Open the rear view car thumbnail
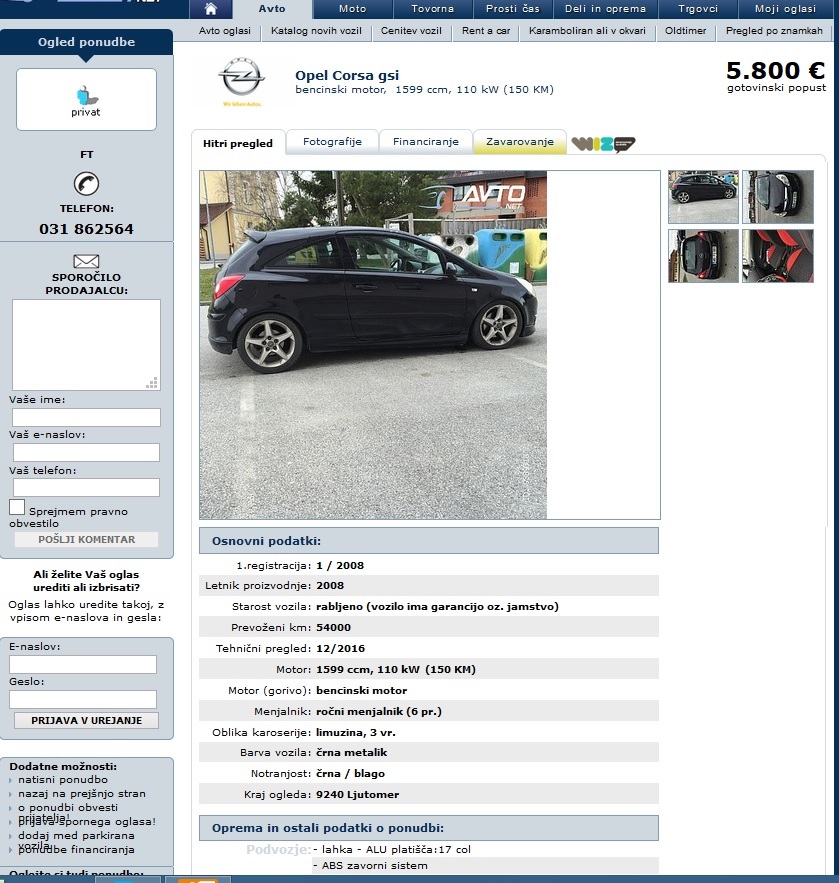Image resolution: width=839 pixels, height=883 pixels. tap(703, 256)
